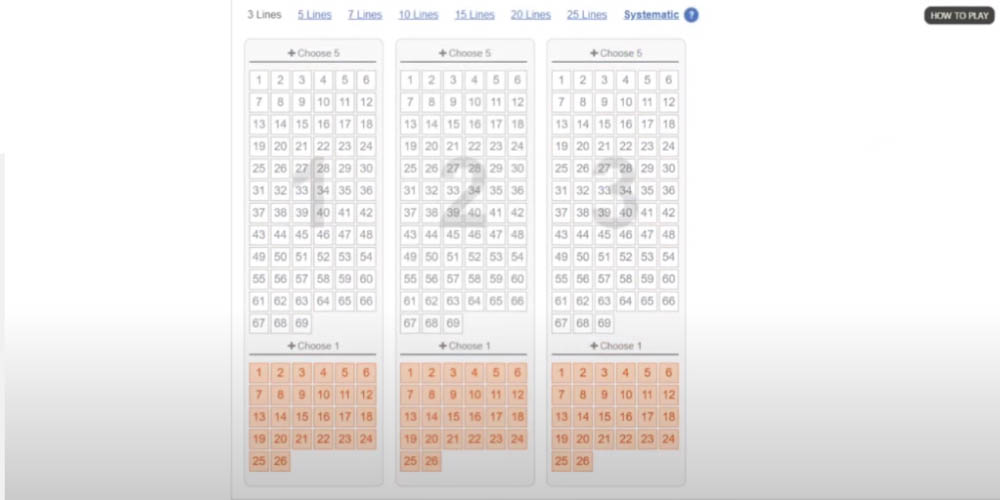Select orange bonus ball 13 in first line

click(x=259, y=417)
